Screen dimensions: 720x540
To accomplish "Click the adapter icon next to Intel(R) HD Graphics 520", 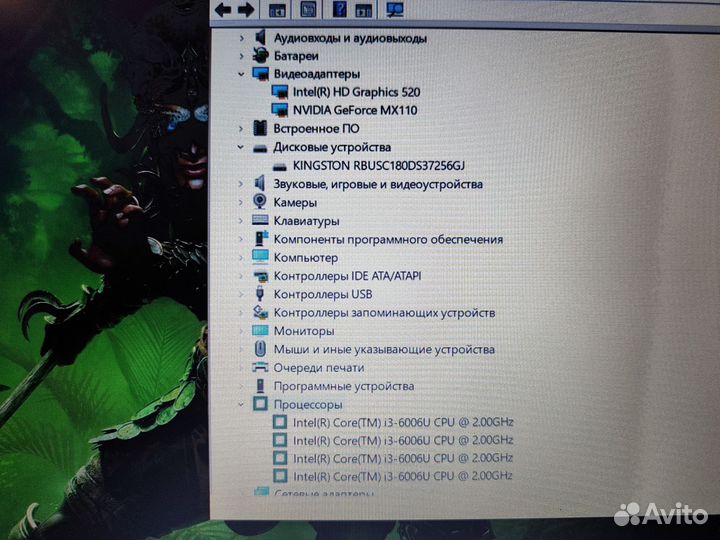I will 280,92.
